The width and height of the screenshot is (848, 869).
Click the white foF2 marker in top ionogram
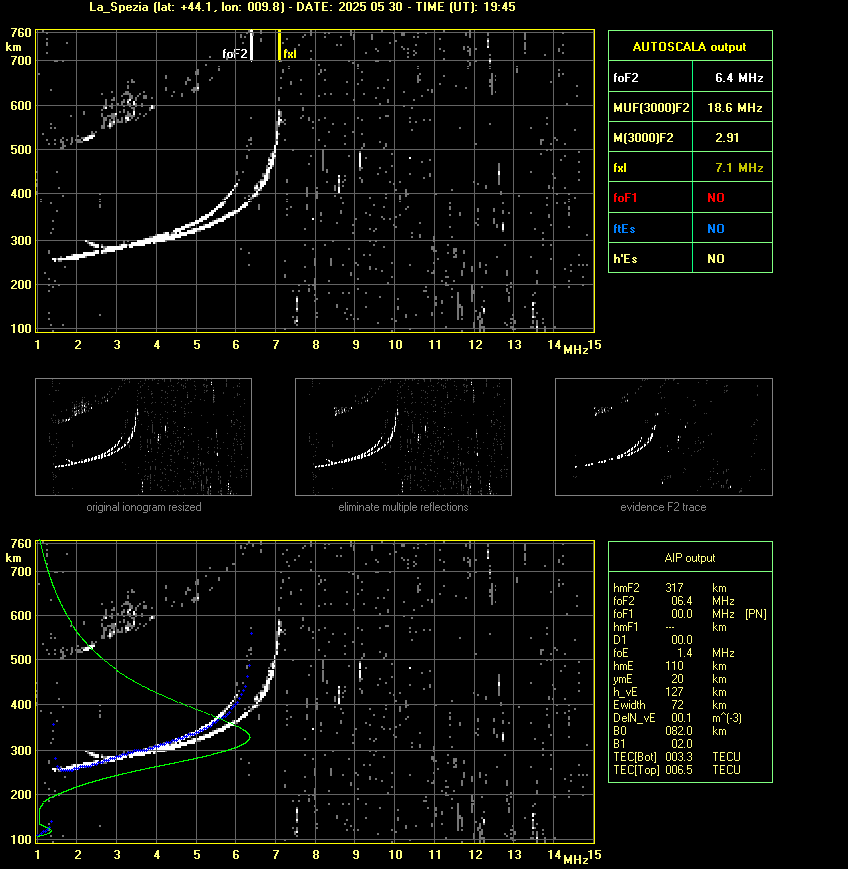point(251,45)
